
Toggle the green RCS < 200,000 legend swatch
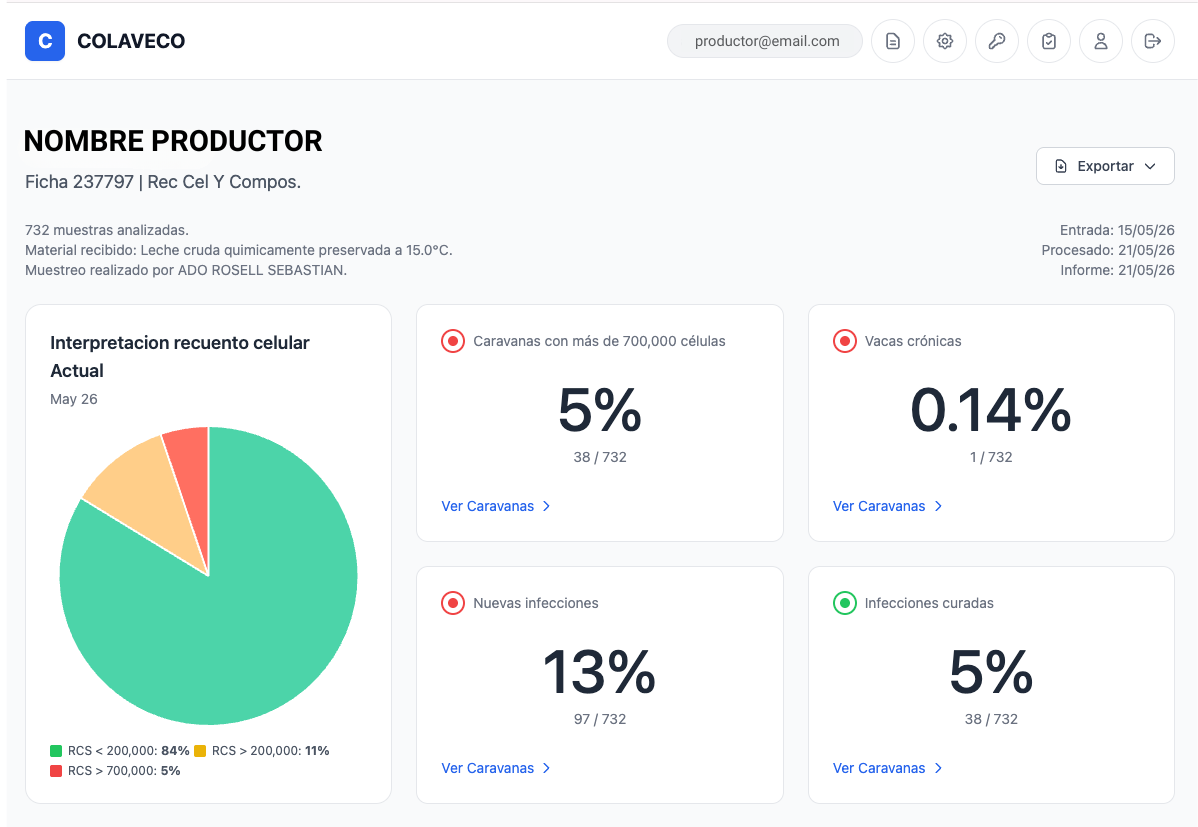pos(56,751)
